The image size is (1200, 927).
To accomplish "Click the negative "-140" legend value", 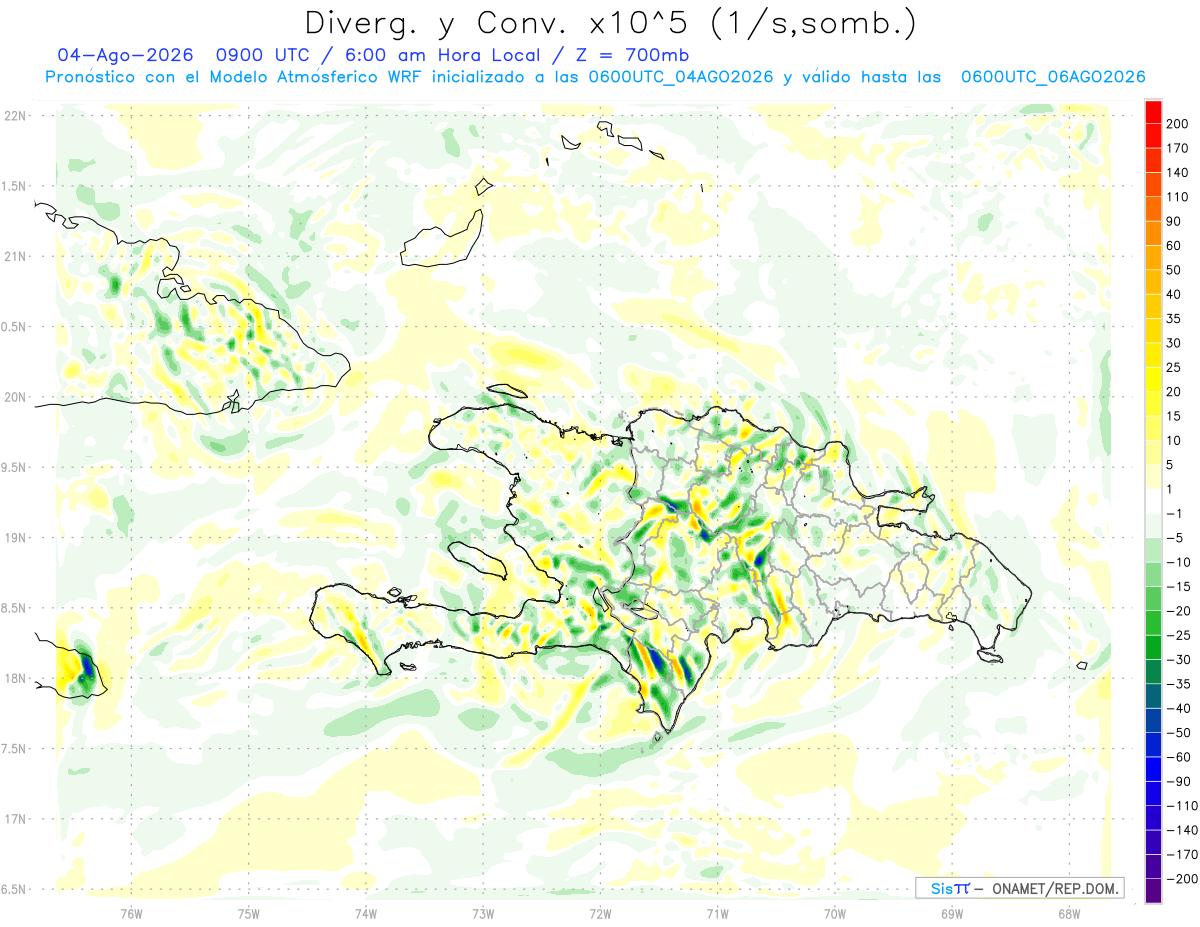I will [1183, 830].
